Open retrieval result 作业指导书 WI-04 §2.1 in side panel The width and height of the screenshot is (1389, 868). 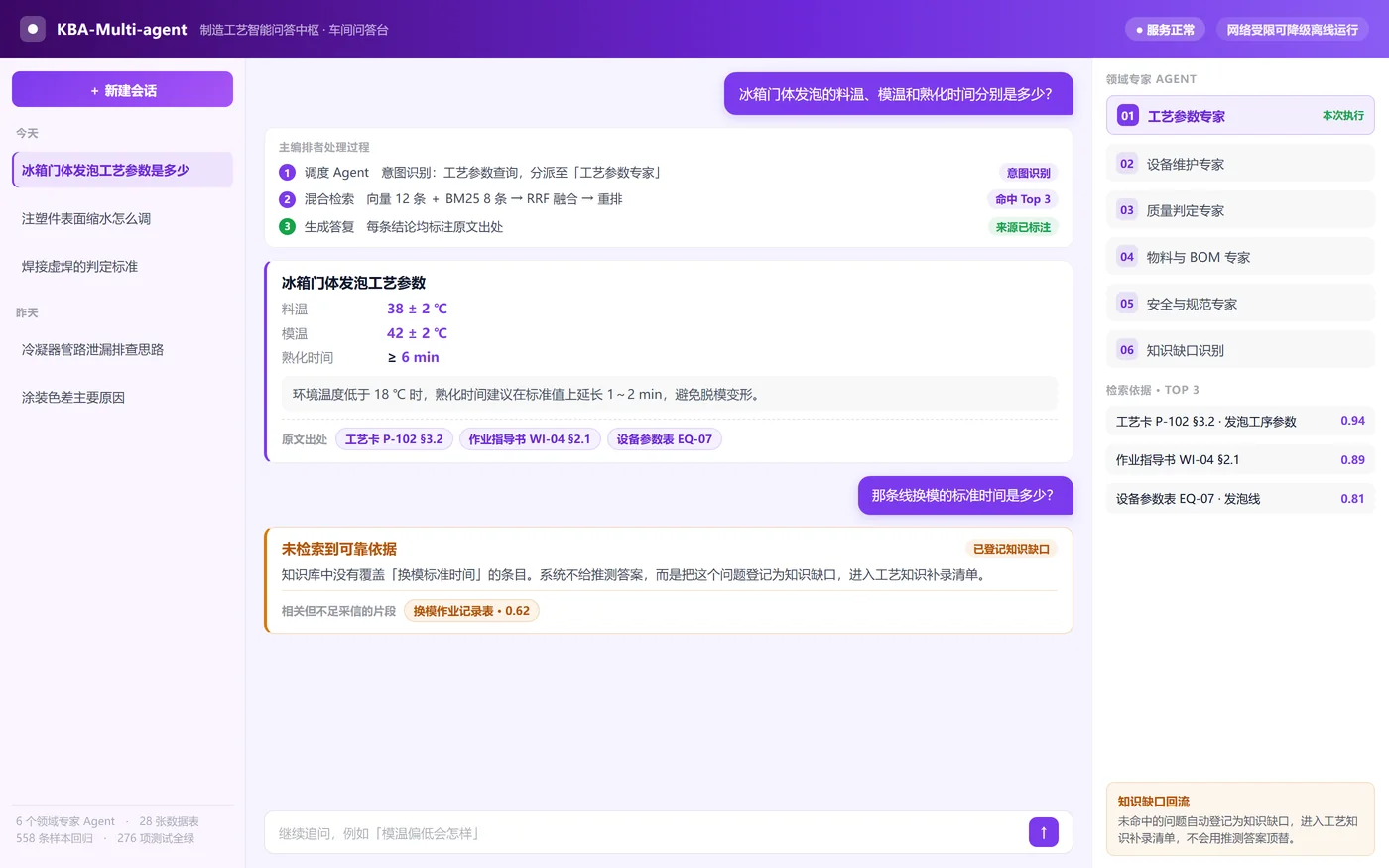(1240, 459)
